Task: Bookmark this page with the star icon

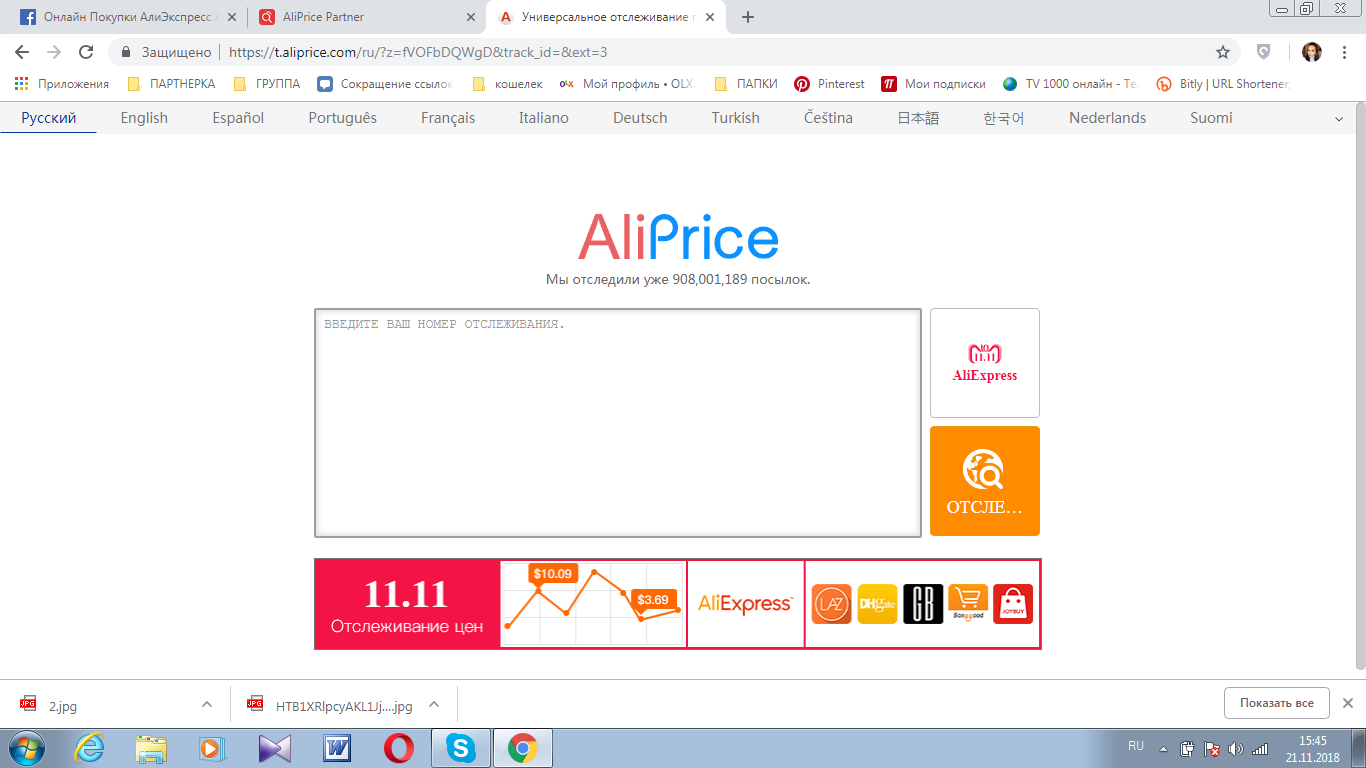Action: (x=1222, y=52)
